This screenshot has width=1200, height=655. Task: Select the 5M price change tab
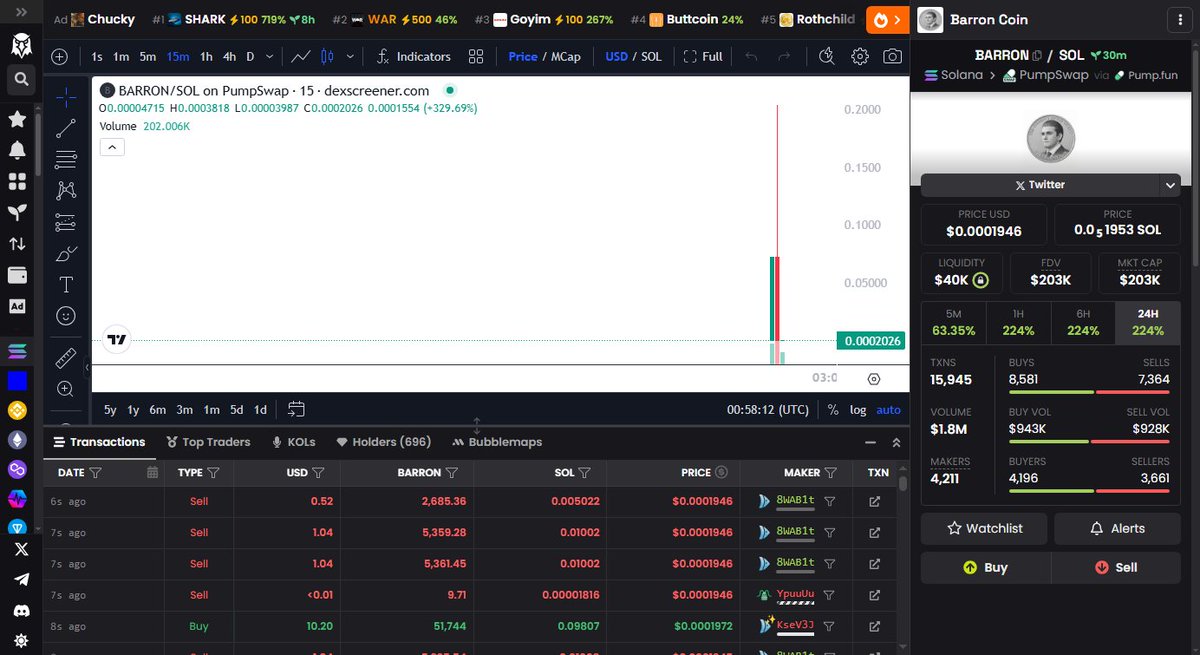[953, 323]
